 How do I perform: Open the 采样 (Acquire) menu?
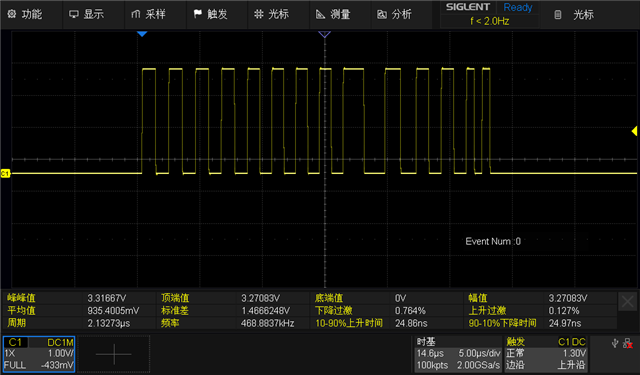coord(155,14)
